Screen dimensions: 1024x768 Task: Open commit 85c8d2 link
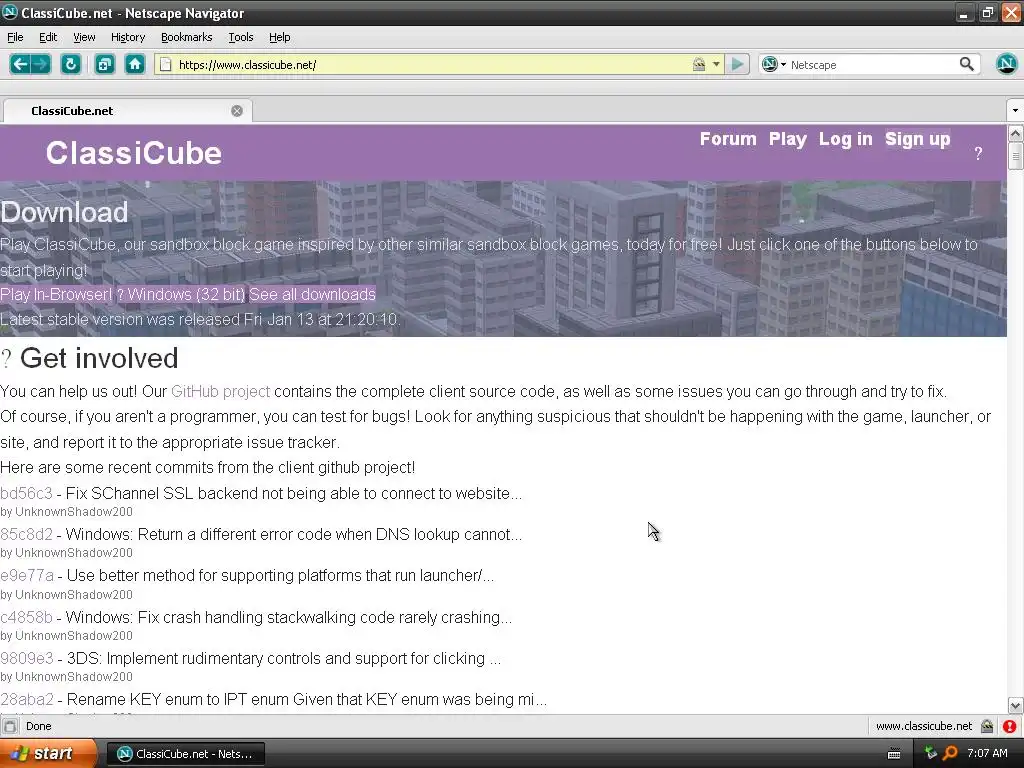26,534
